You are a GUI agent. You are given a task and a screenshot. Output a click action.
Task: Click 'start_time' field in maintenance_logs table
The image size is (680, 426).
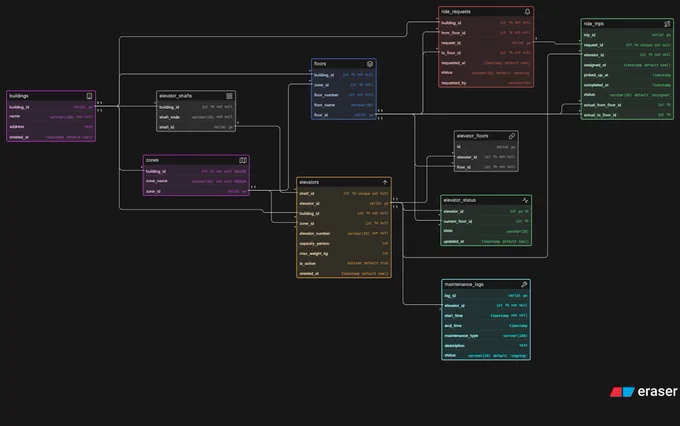486,315
